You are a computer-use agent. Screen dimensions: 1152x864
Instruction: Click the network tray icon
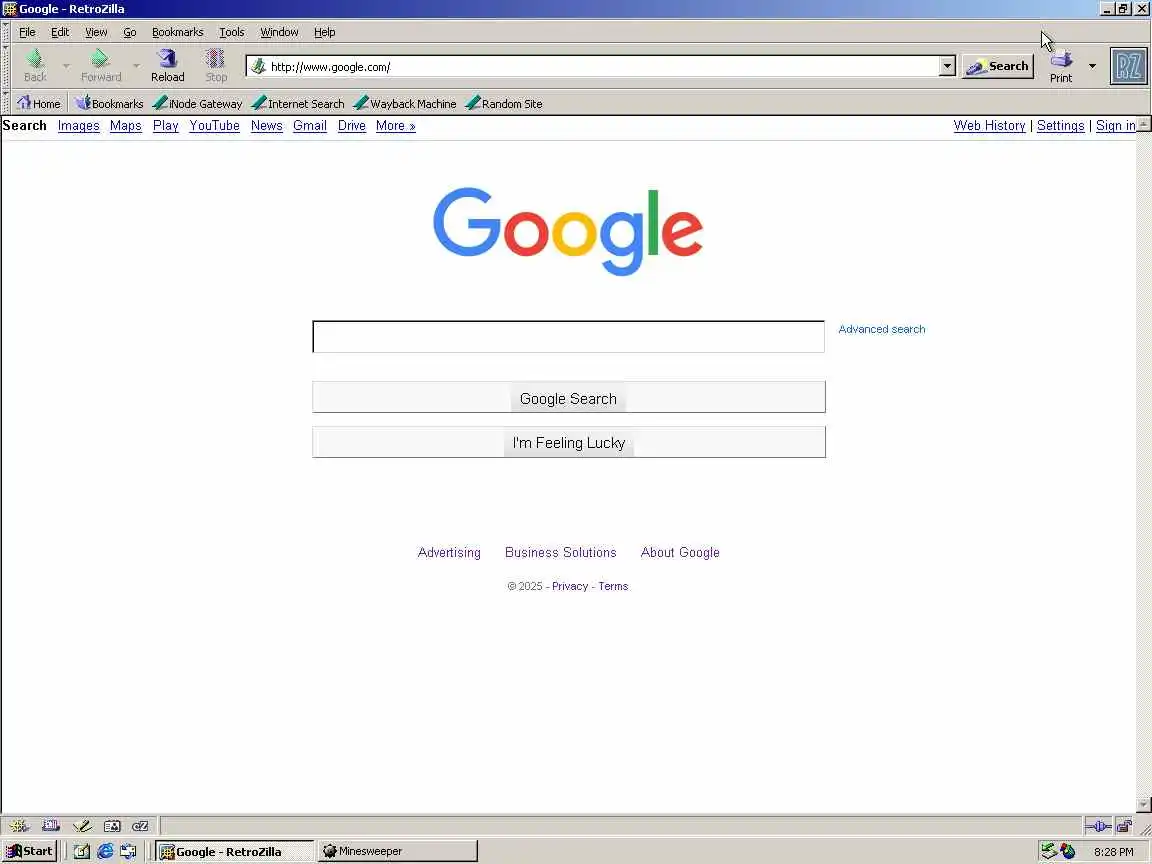pos(1049,851)
